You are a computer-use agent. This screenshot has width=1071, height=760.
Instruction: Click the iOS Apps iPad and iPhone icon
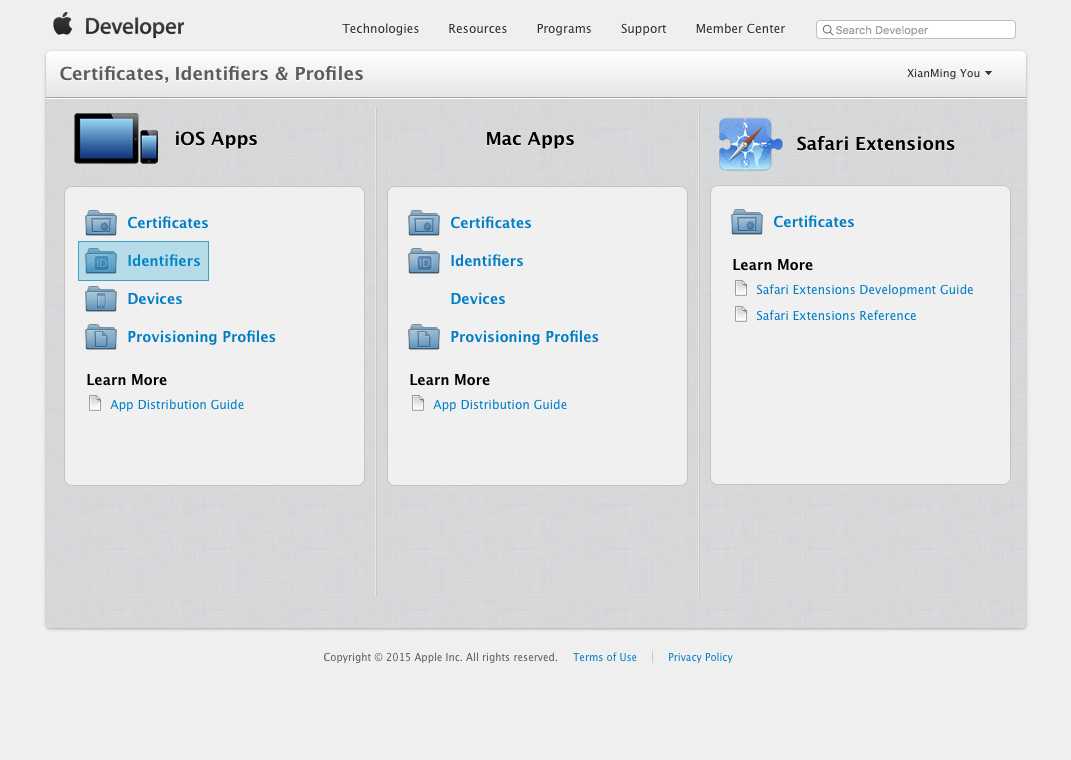coord(116,139)
